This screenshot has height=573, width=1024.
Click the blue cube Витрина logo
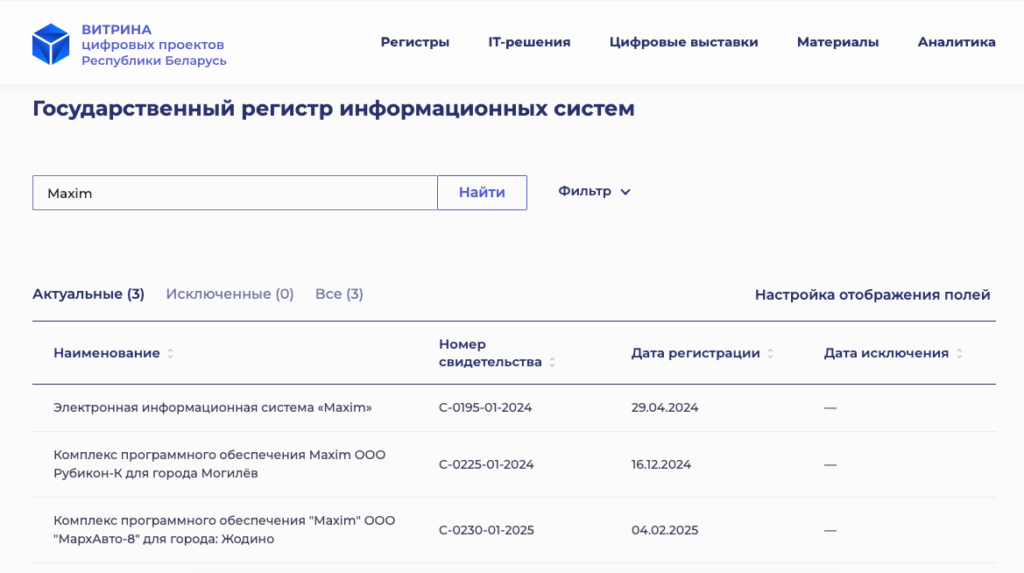click(50, 44)
